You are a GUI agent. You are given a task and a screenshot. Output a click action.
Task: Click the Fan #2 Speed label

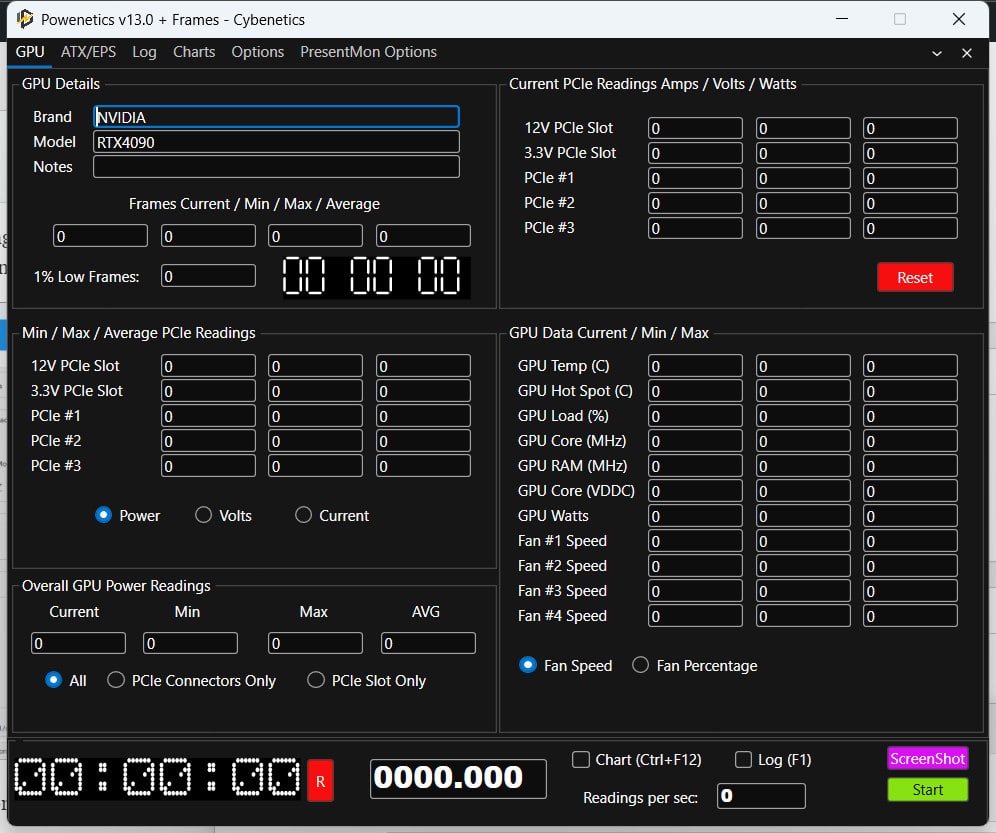coord(562,565)
